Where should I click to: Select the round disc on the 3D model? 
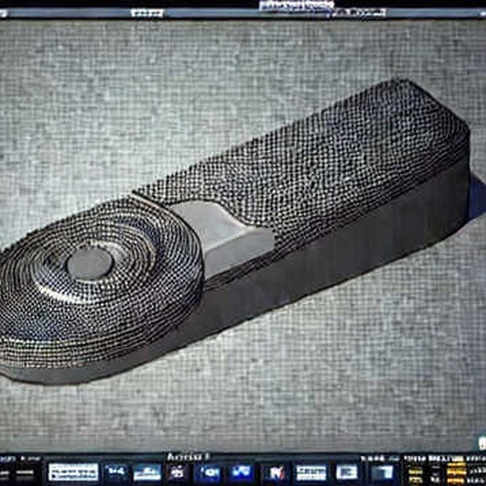[90, 263]
